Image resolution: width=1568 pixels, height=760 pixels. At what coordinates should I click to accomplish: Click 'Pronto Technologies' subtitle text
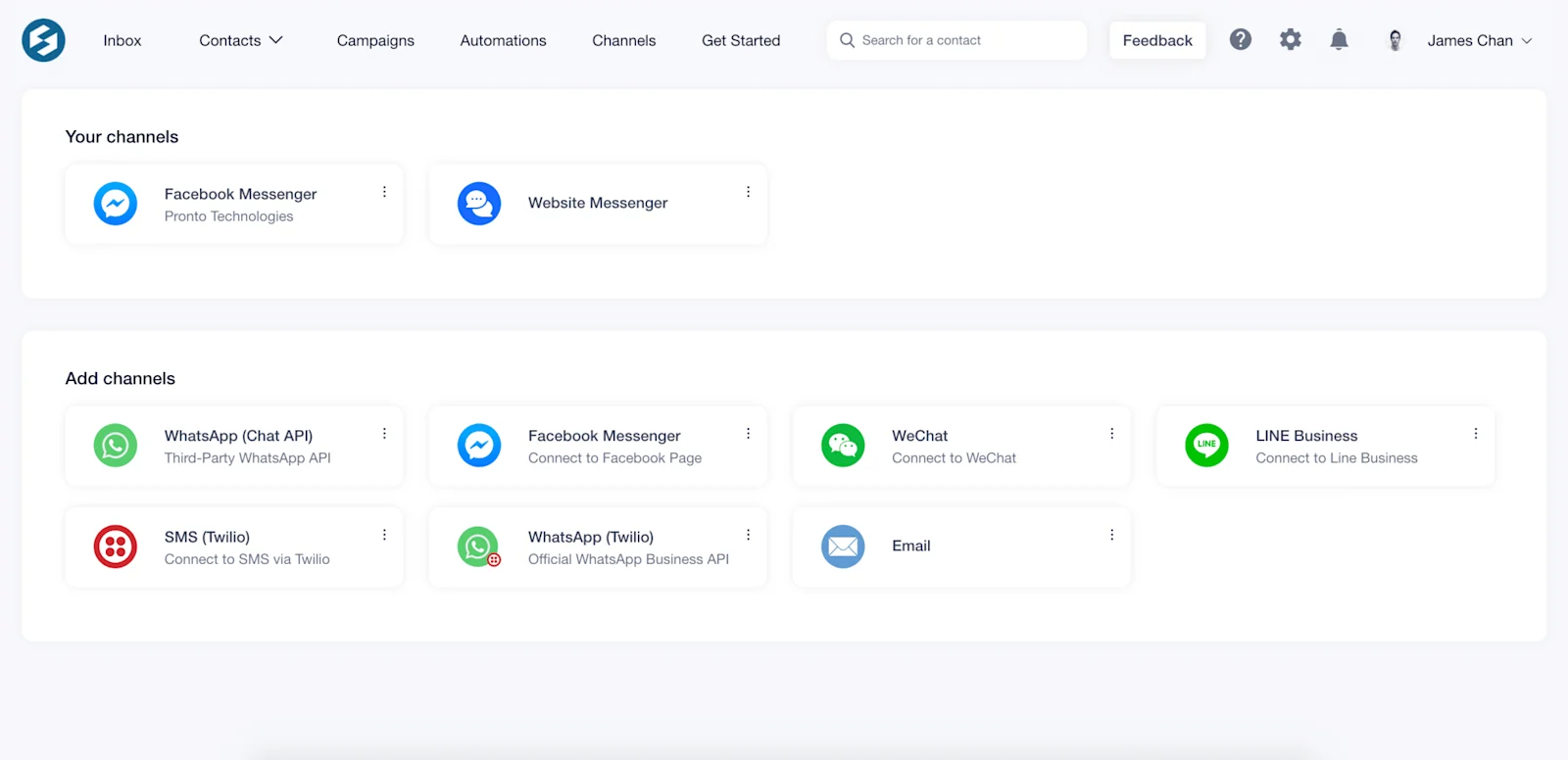228,216
